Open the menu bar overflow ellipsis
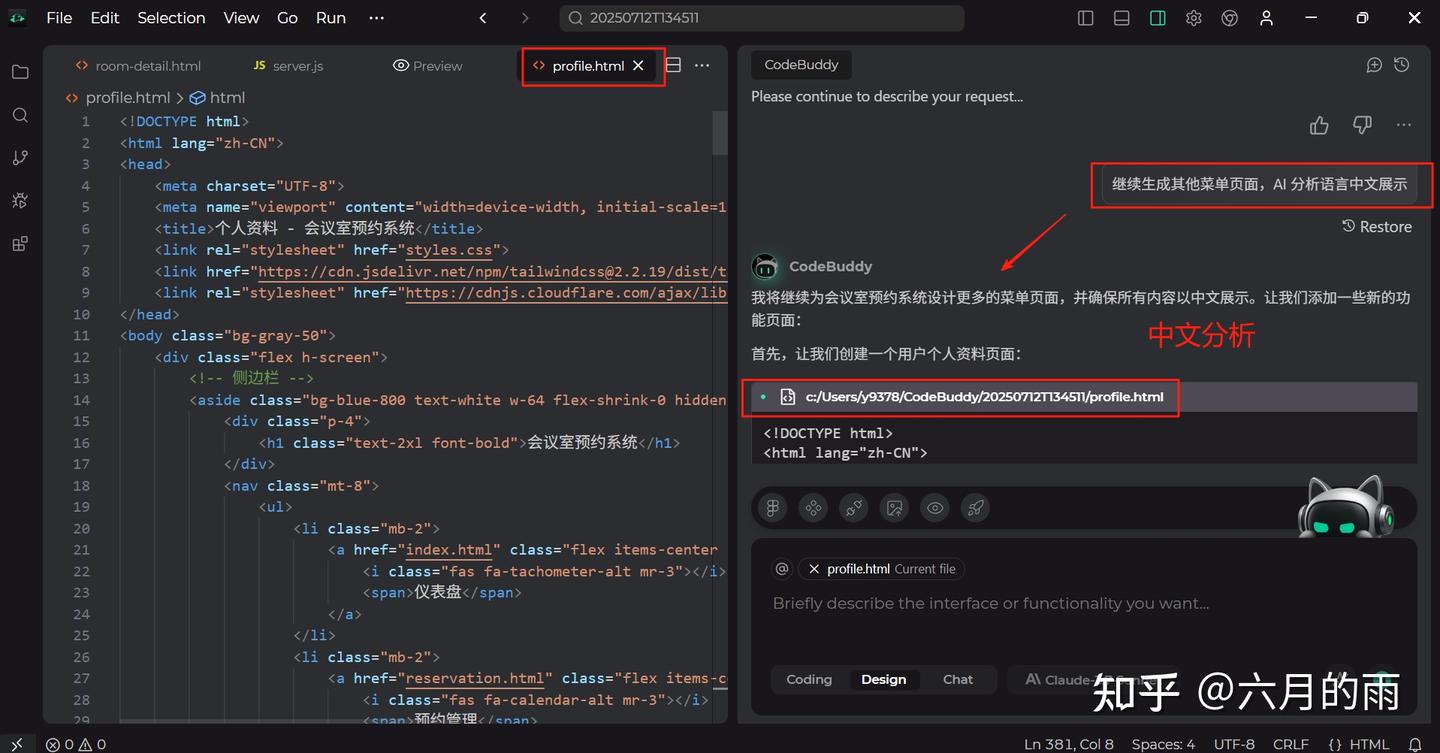1440x753 pixels. tap(376, 18)
